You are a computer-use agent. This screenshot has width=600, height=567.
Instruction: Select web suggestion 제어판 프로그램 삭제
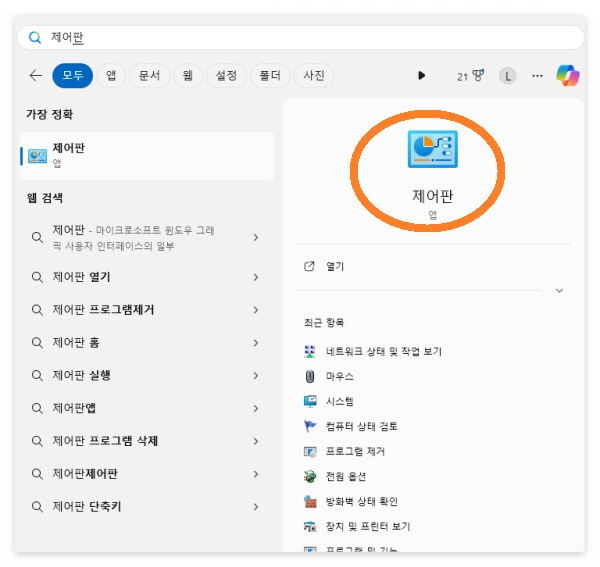pyautogui.click(x=105, y=441)
